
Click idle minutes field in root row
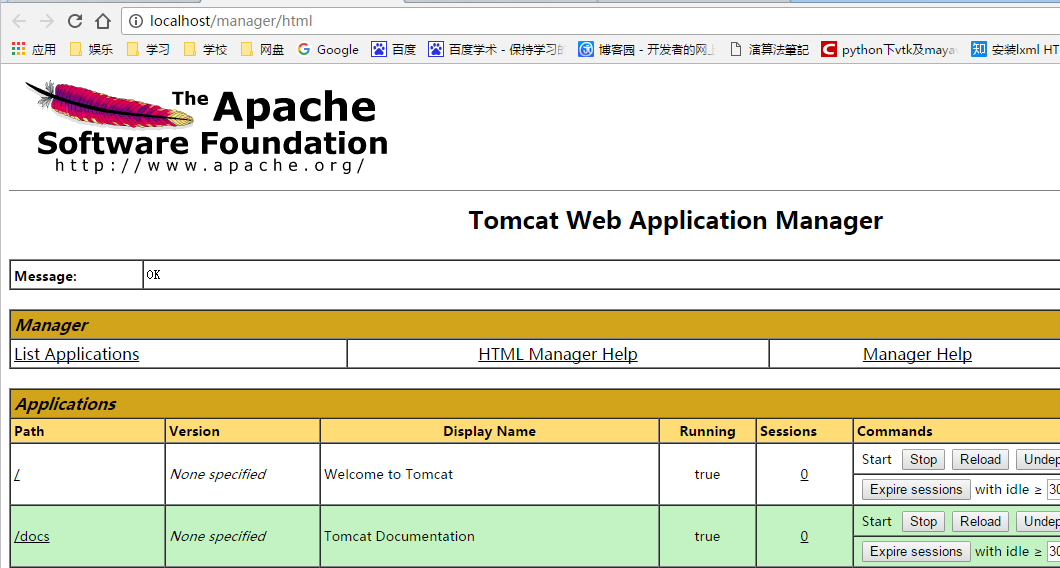click(1054, 490)
